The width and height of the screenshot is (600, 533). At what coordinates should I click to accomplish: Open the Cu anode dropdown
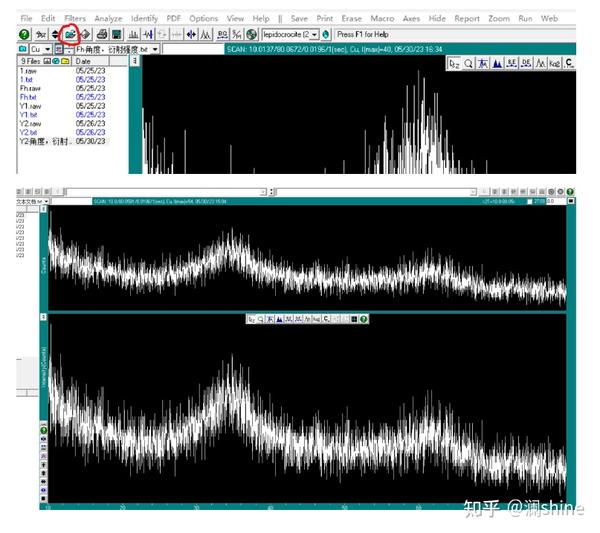pyautogui.click(x=47, y=49)
